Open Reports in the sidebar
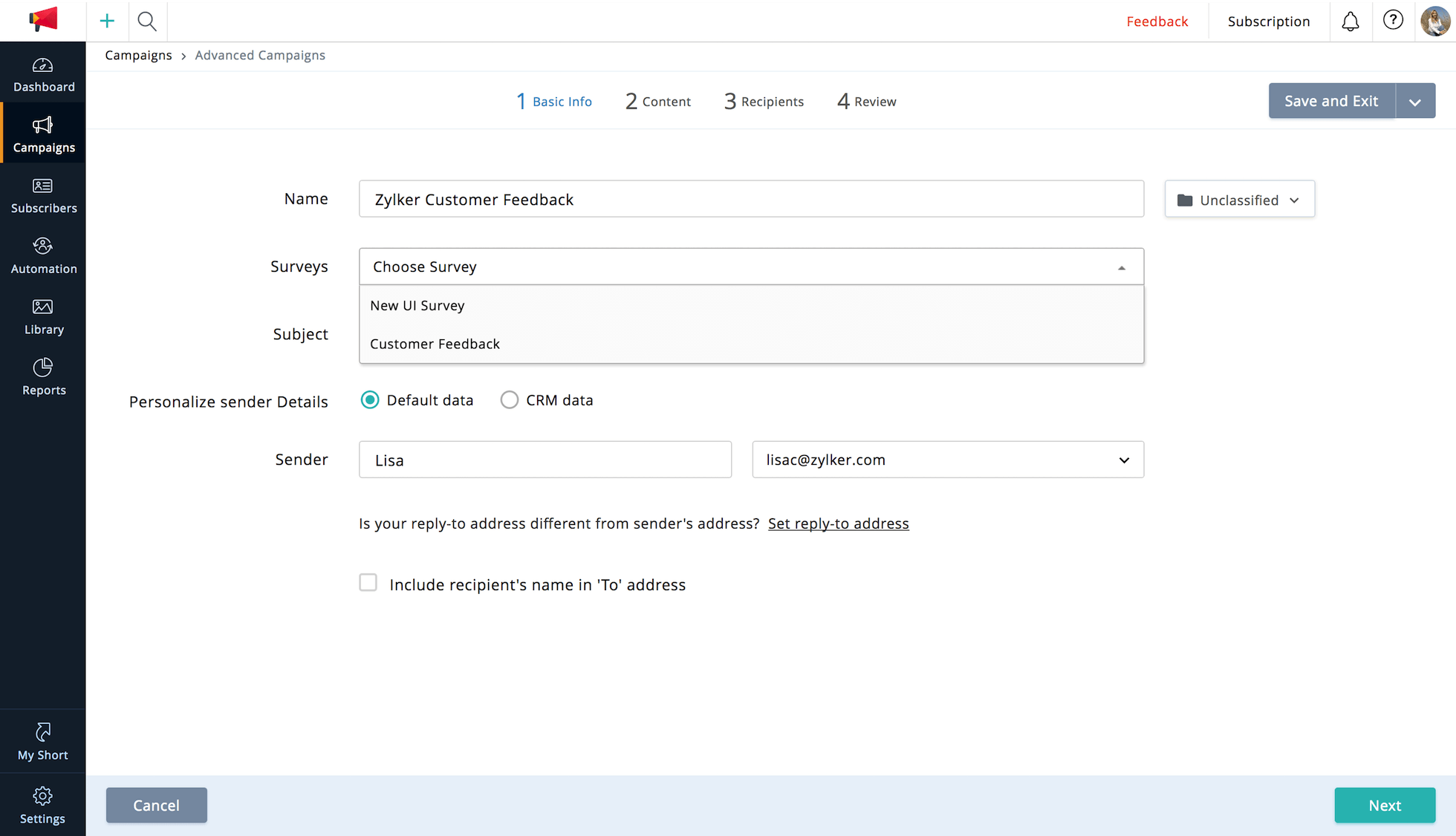The height and width of the screenshot is (836, 1456). pos(43,378)
